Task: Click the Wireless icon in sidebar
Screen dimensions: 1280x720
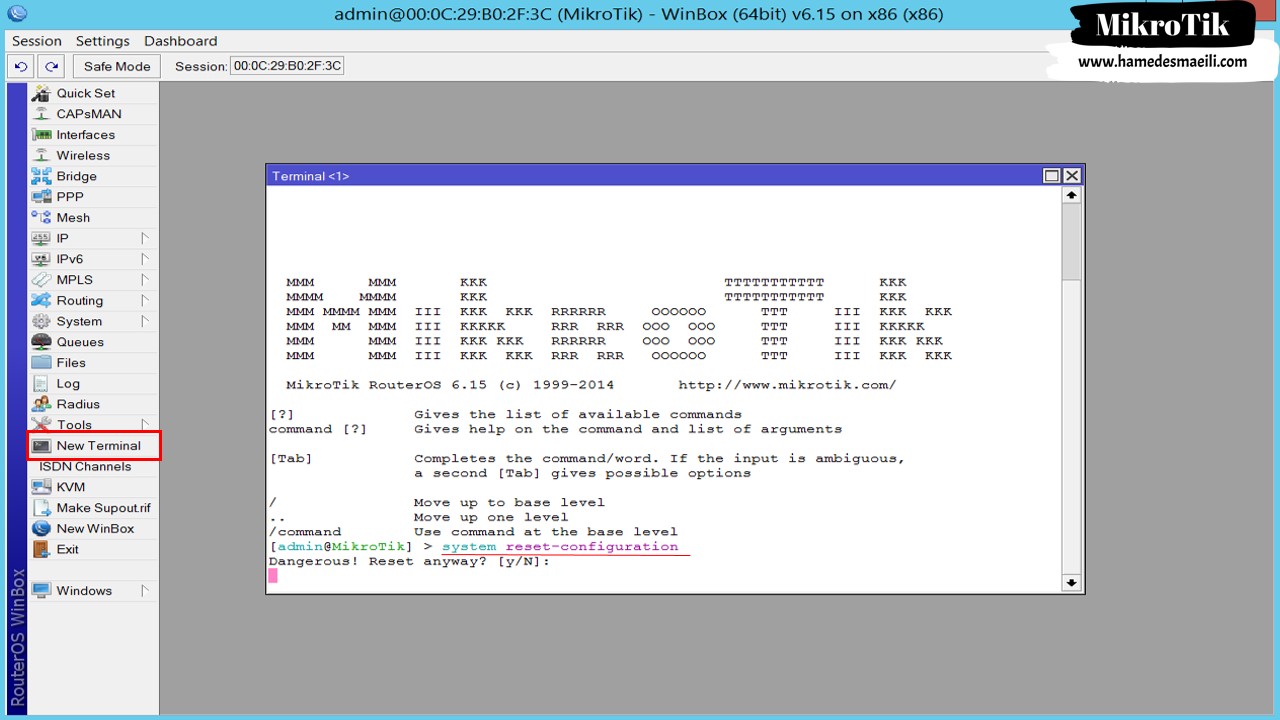Action: point(41,155)
